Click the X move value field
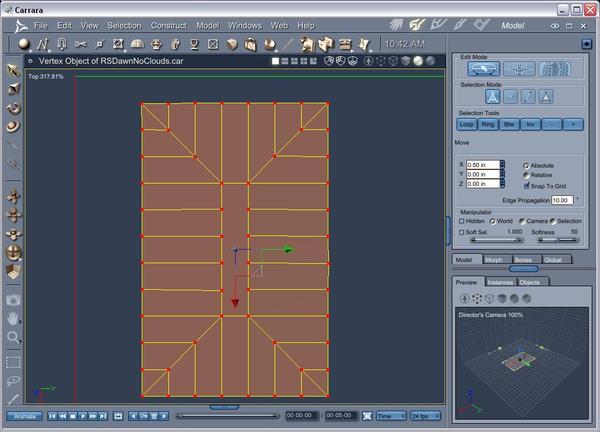This screenshot has width=600, height=432. click(x=483, y=165)
